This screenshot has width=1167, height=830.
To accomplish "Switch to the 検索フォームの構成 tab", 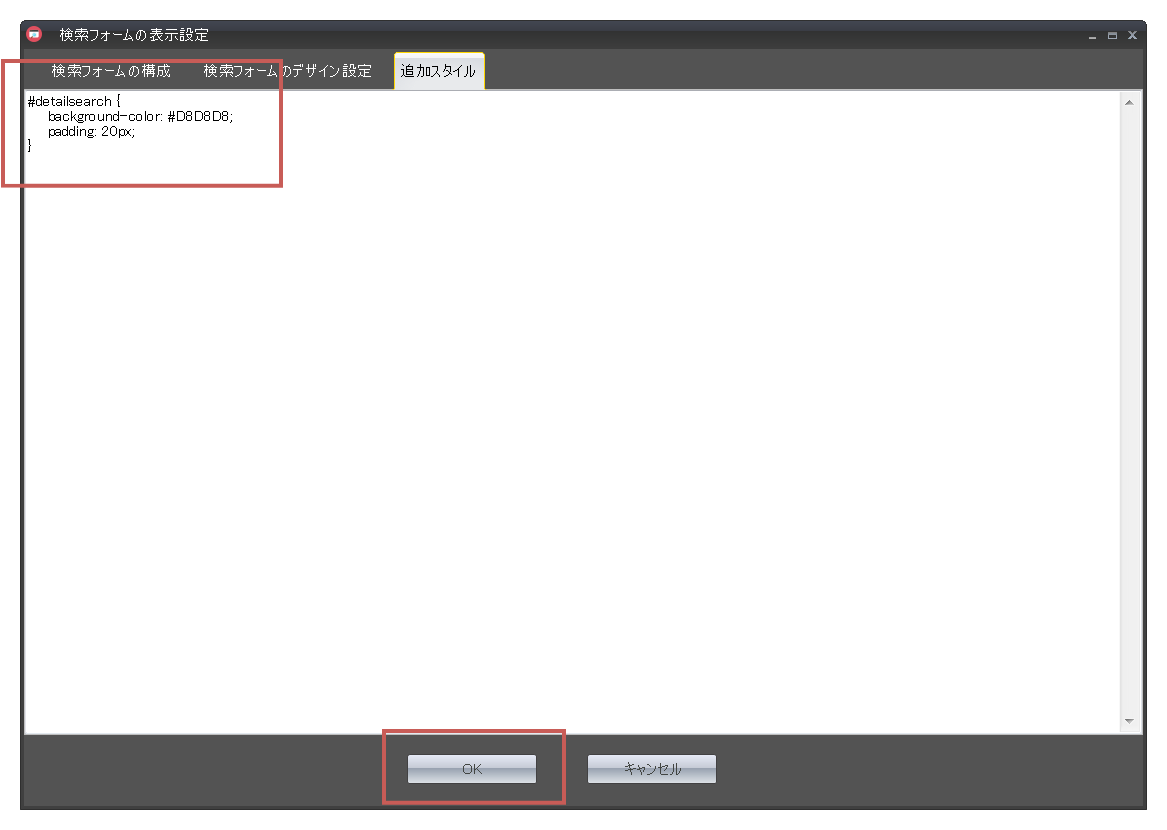I will 111,71.
